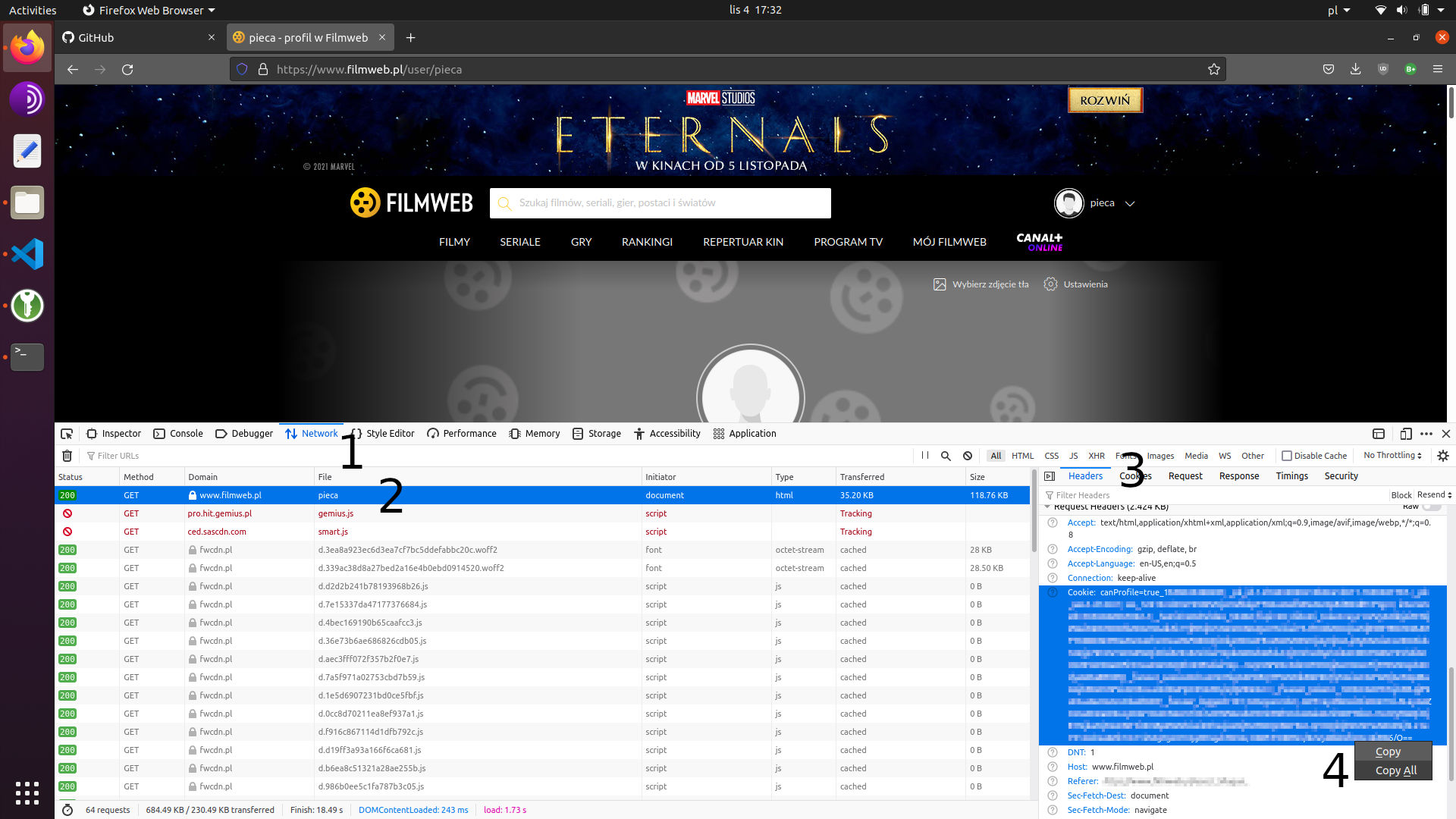Switch to the Debugger tab
This screenshot has width=1456, height=819.
(x=244, y=434)
